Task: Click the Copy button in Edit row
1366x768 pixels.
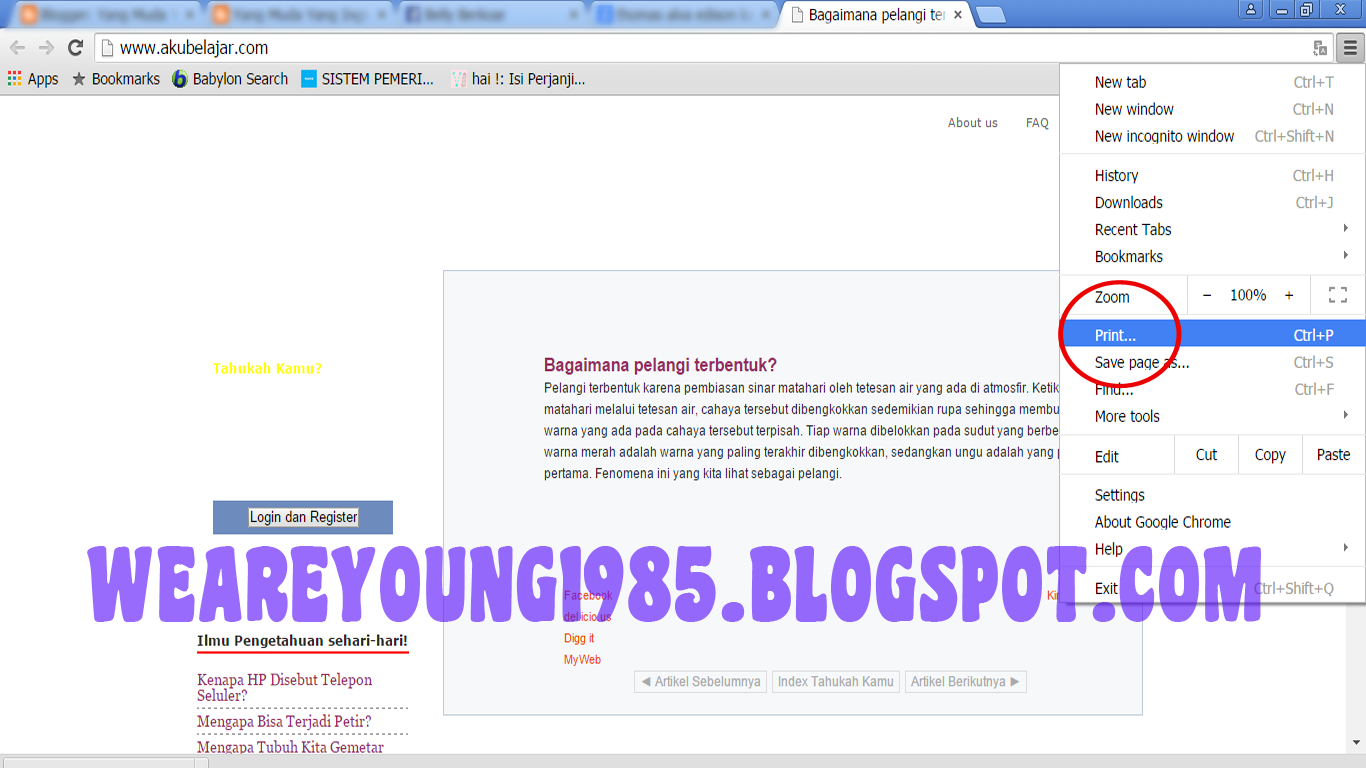Action: point(1270,454)
